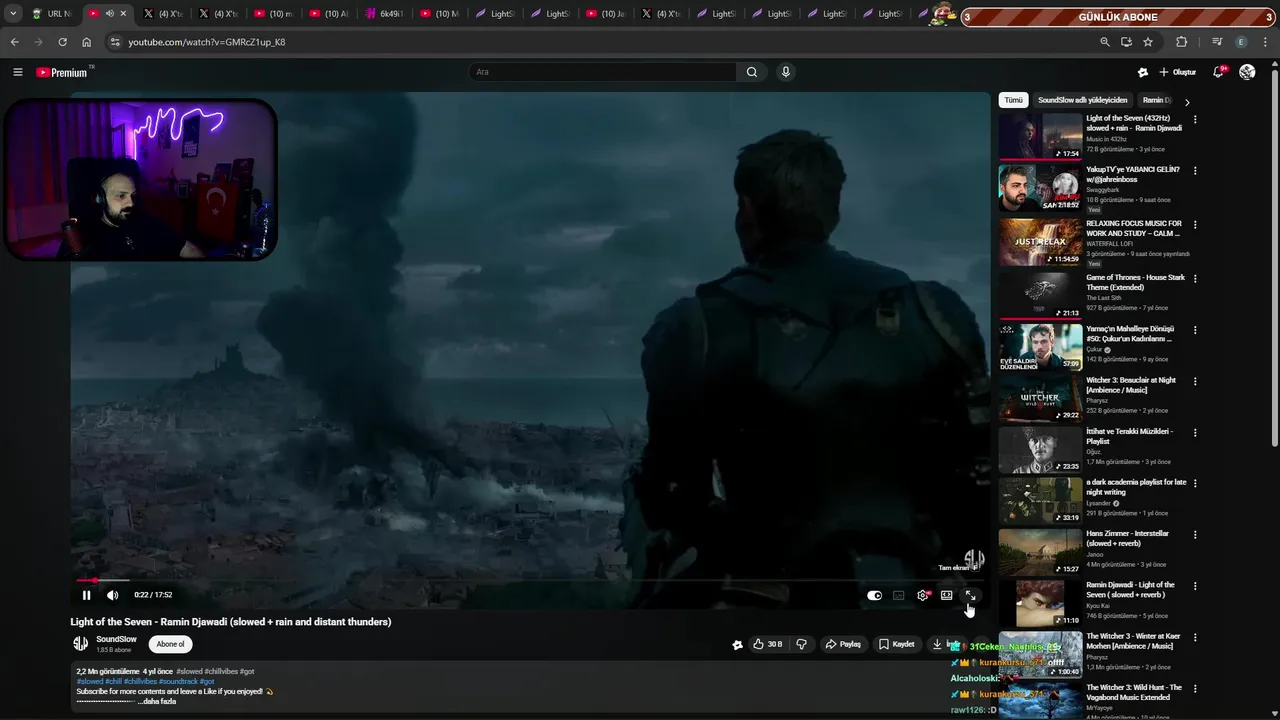
Task: View site information icon in address bar
Action: [115, 42]
